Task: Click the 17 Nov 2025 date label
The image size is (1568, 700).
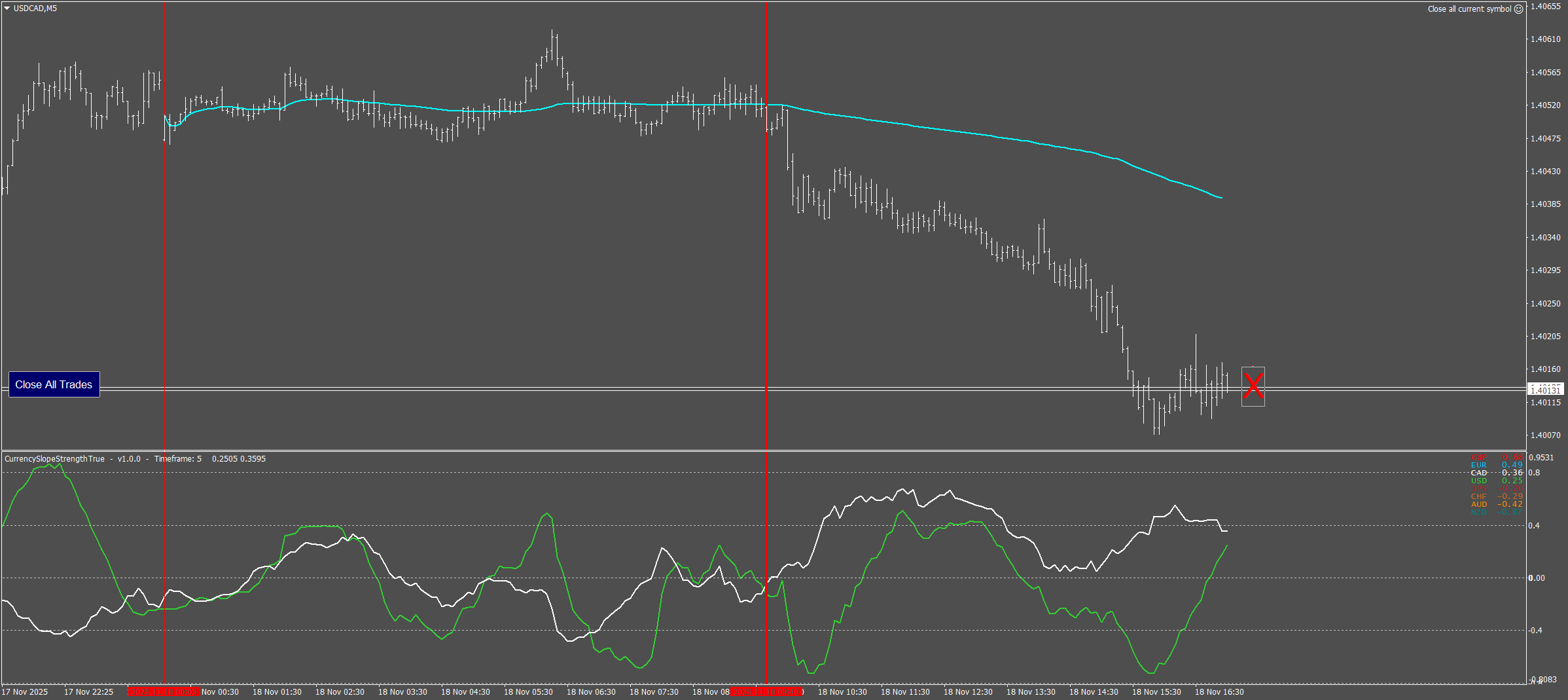Action: tap(25, 692)
